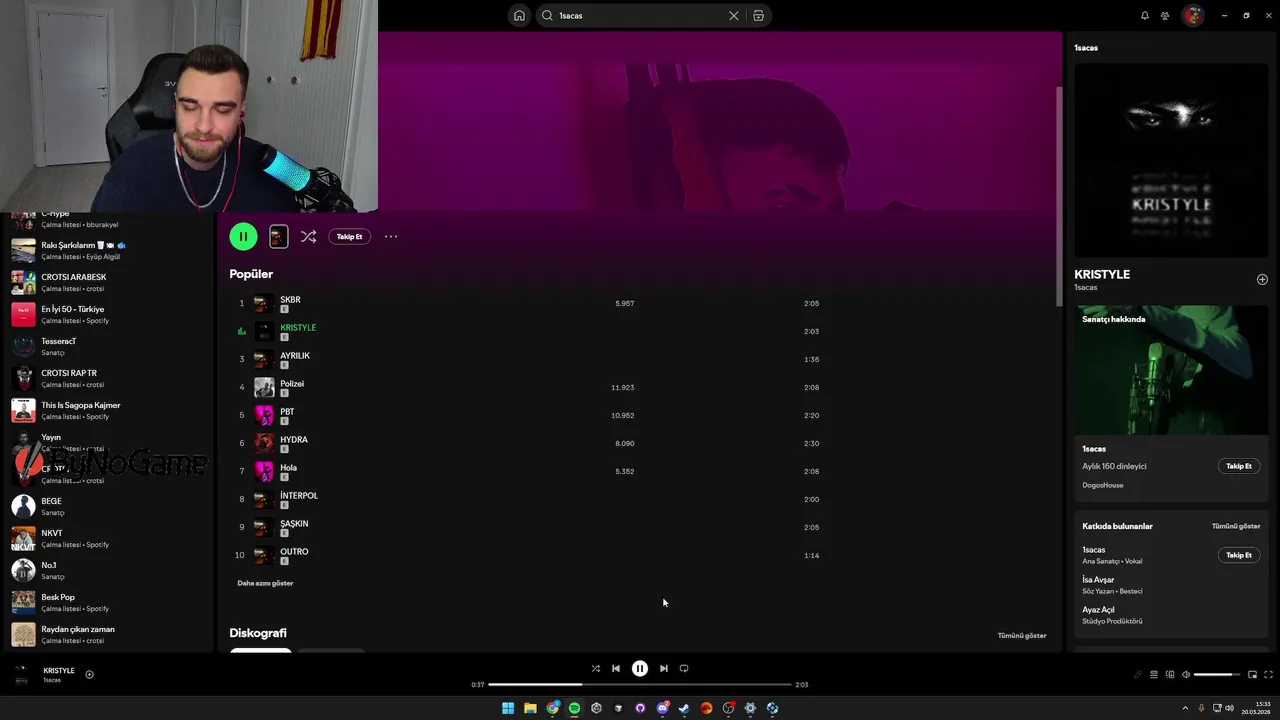Open the friend activity icon
The width and height of the screenshot is (1280, 720).
tap(1165, 15)
